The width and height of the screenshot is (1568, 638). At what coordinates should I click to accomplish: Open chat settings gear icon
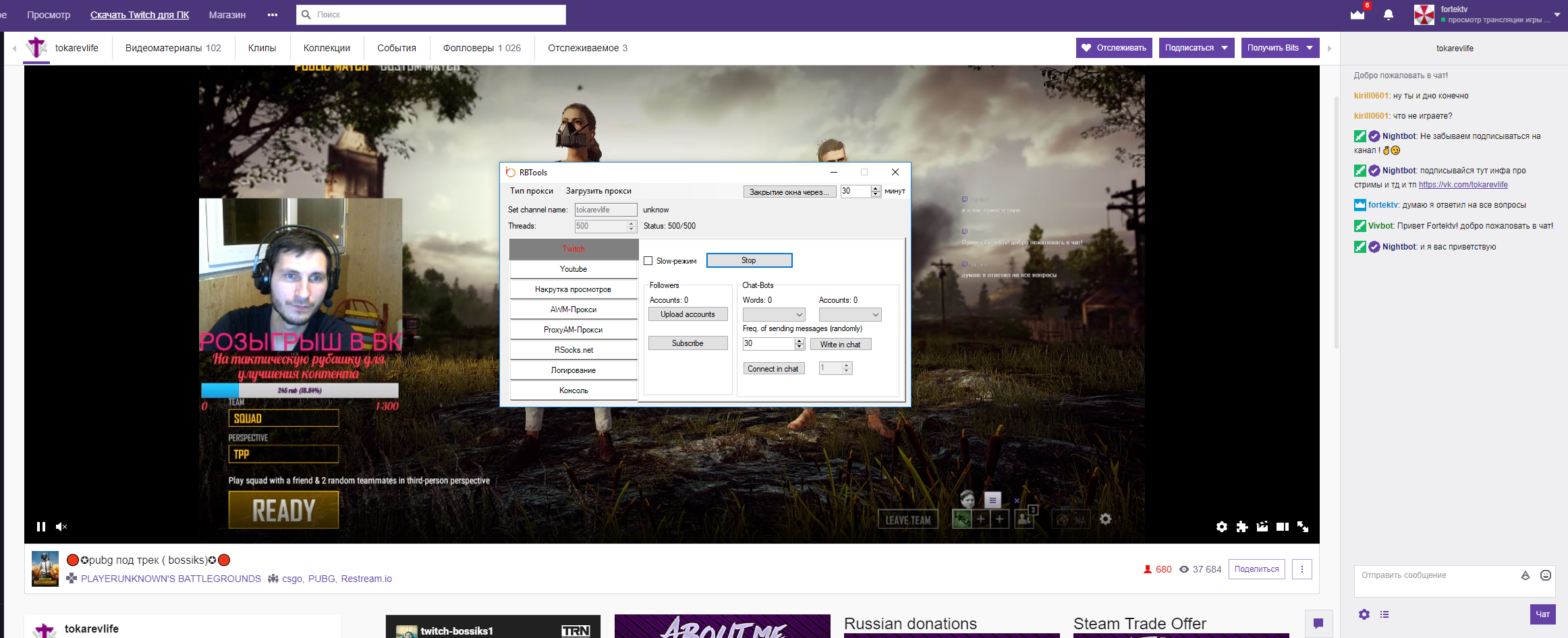pos(1364,614)
